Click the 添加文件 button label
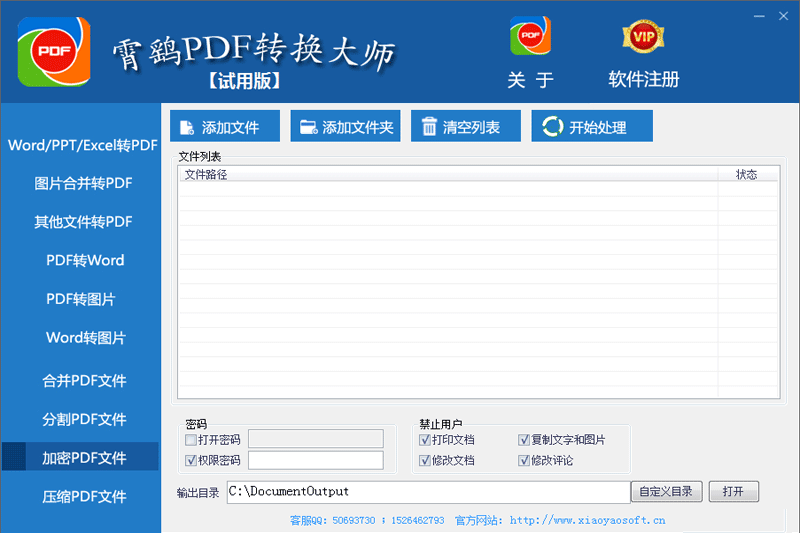The height and width of the screenshot is (533, 800). click(231, 127)
